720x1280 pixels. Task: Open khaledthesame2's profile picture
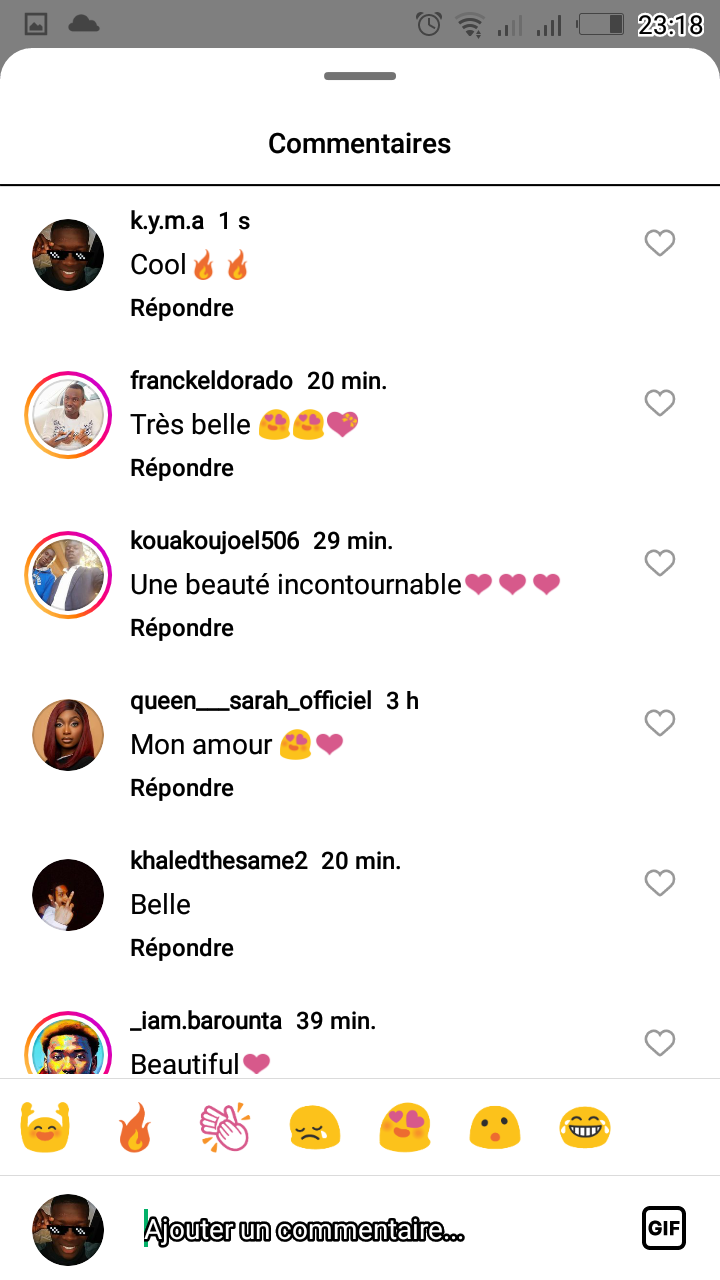pyautogui.click(x=68, y=895)
